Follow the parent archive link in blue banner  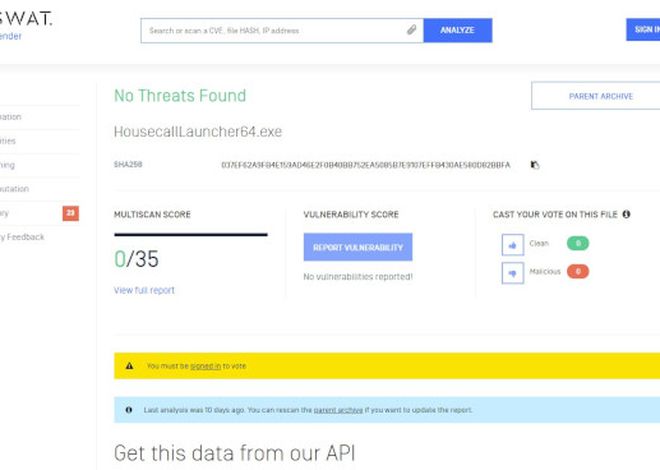[x=338, y=410]
